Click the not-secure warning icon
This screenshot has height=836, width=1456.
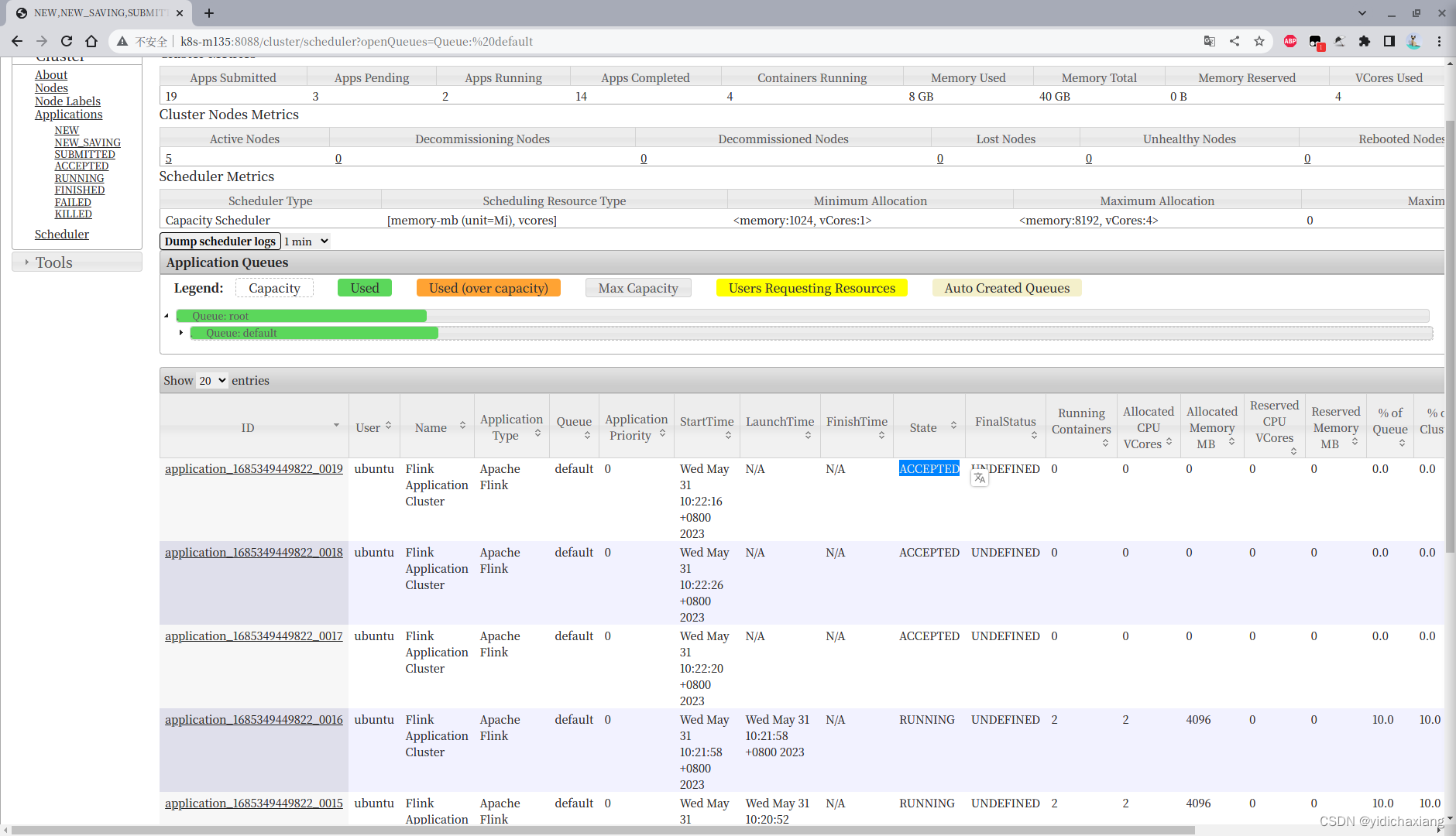122,41
